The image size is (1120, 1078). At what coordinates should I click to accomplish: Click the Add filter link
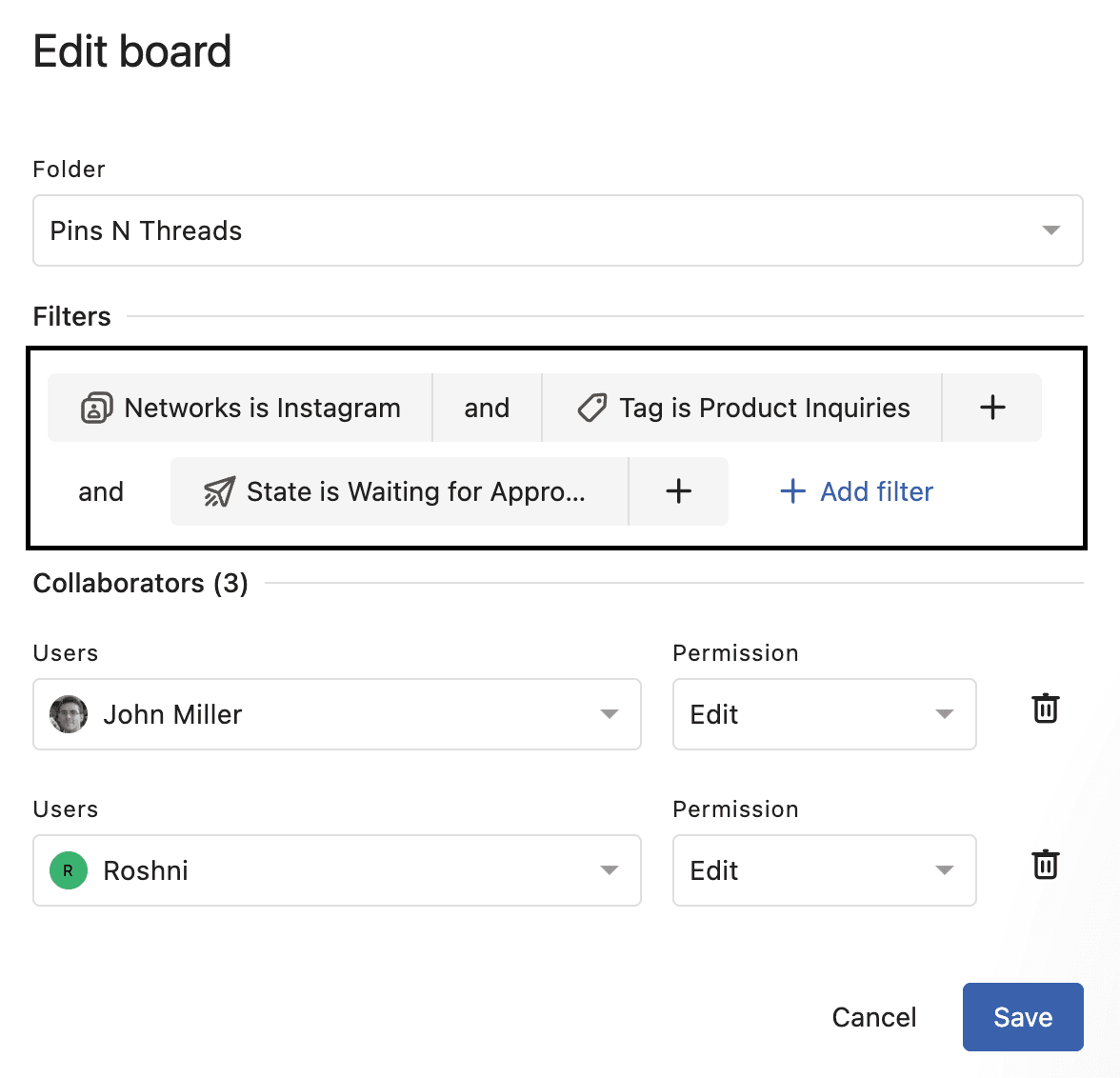[x=857, y=491]
